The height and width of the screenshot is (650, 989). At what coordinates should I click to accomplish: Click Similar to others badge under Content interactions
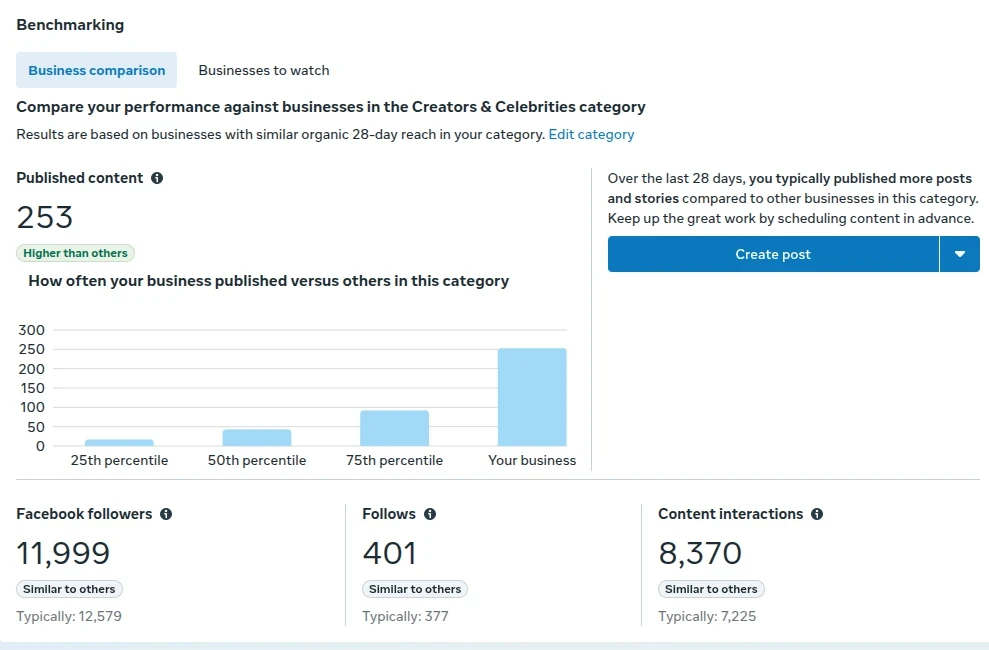point(711,589)
